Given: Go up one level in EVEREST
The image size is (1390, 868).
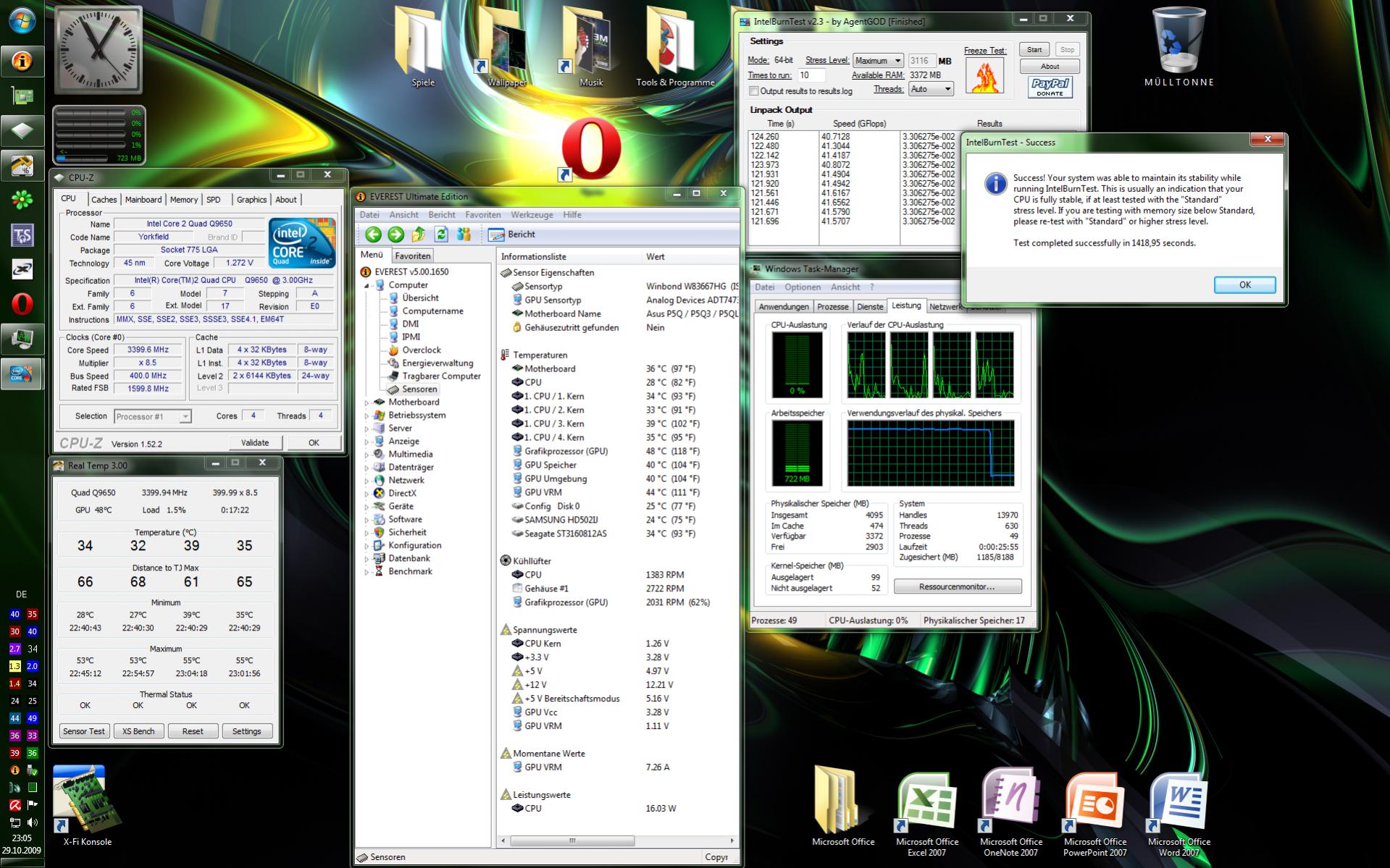Looking at the screenshot, I should (x=419, y=234).
